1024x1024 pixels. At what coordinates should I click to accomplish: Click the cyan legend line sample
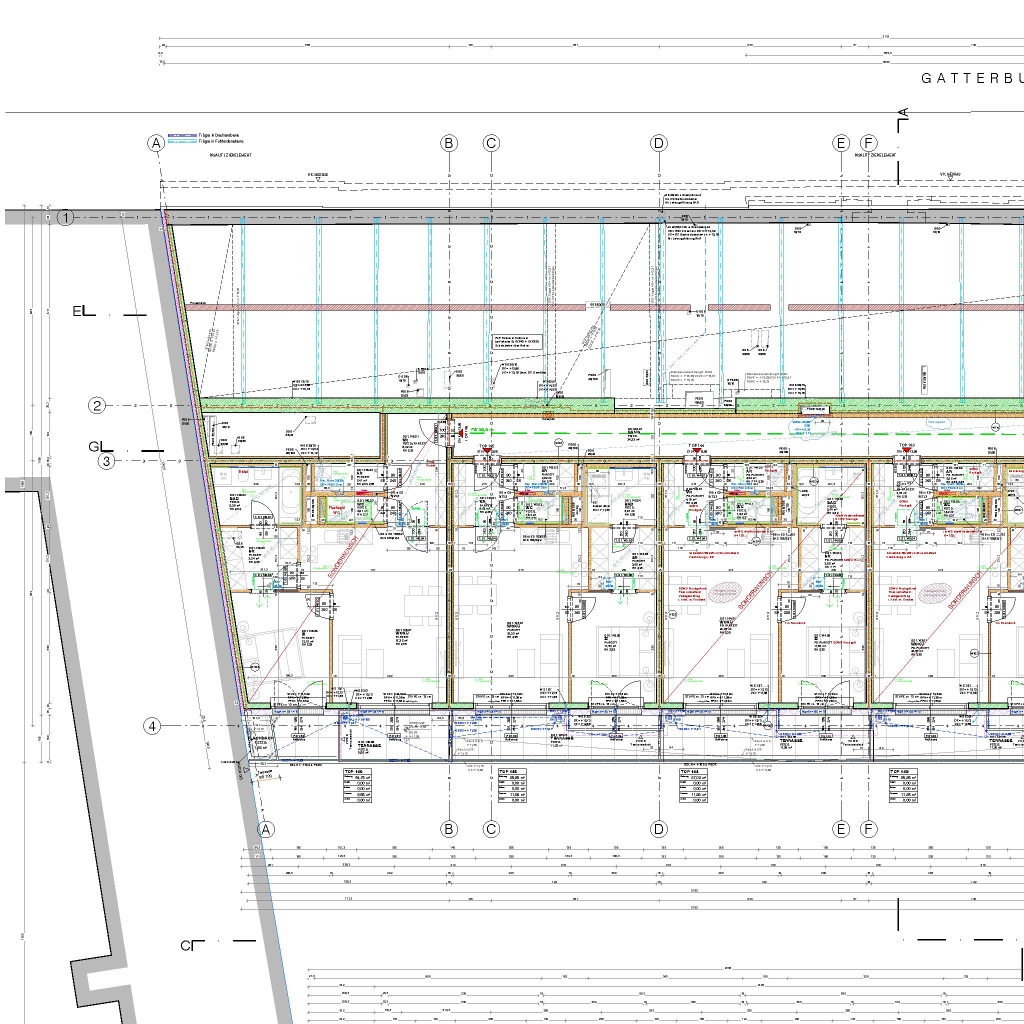click(182, 141)
